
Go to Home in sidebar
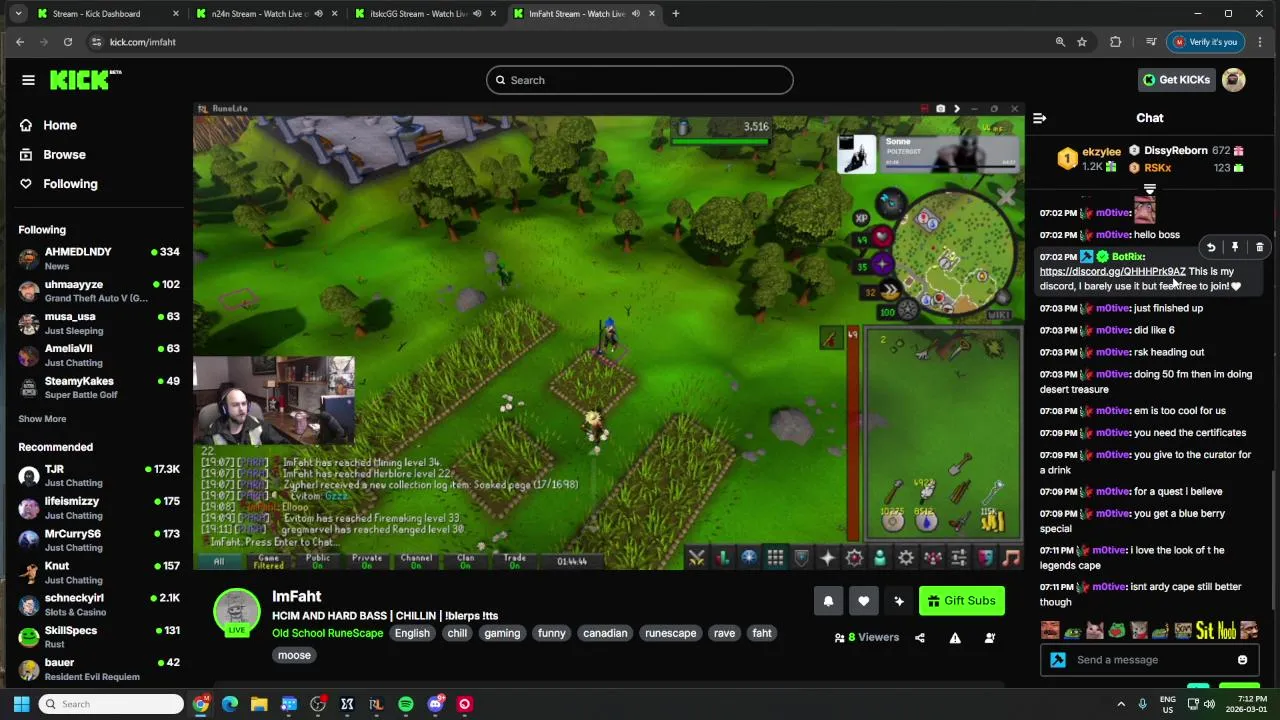[60, 125]
